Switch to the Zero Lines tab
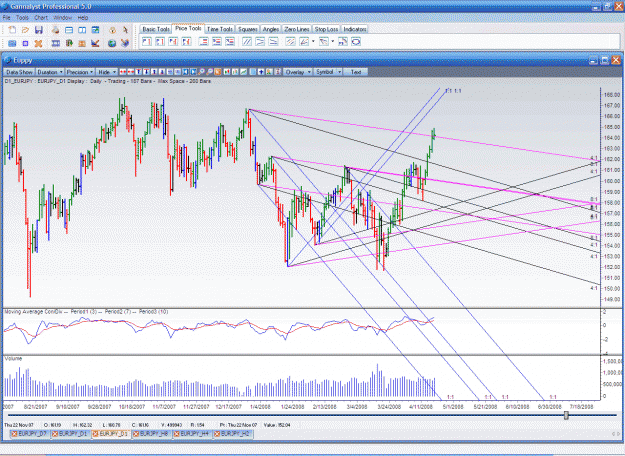 tap(297, 29)
